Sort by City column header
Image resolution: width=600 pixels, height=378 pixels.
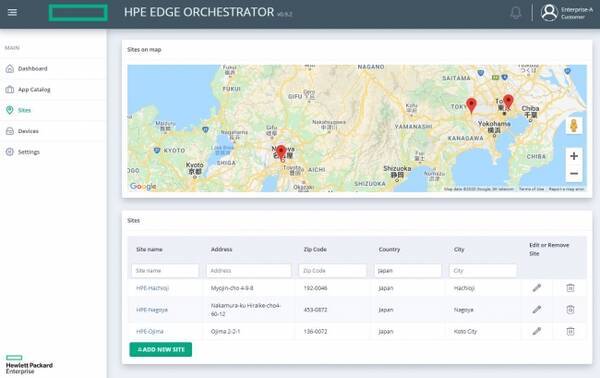click(459, 249)
